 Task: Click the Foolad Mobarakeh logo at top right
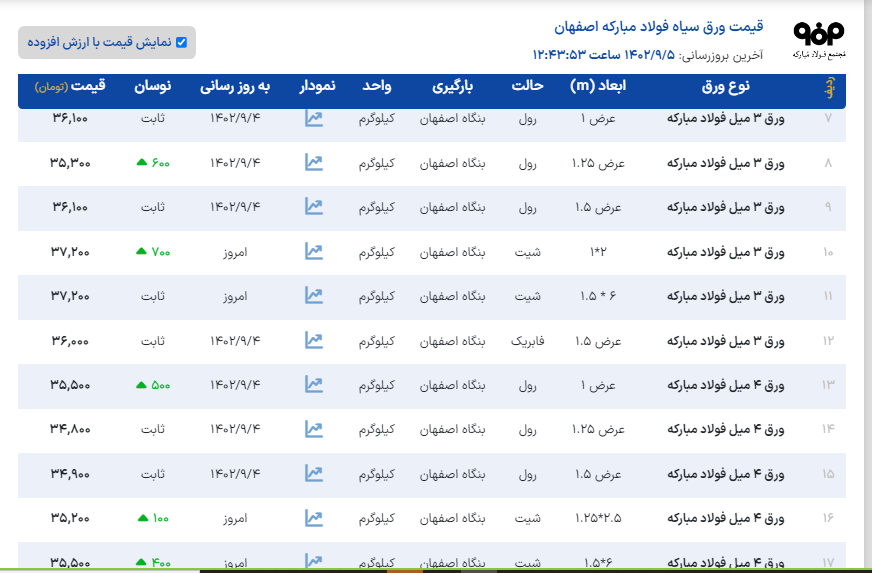click(818, 40)
